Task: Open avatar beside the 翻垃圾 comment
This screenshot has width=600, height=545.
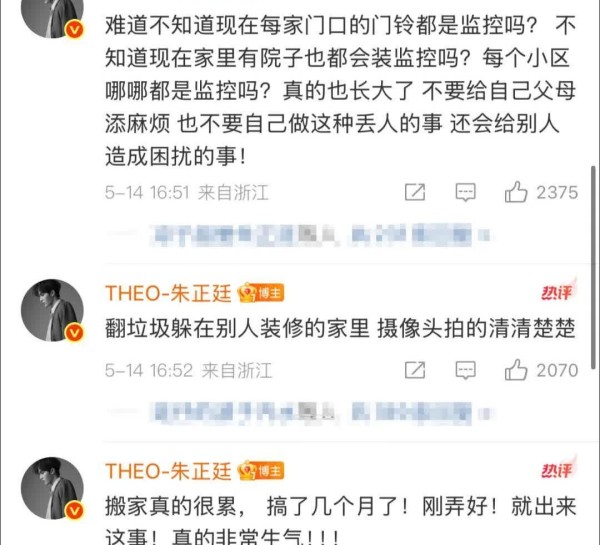Action: coord(52,310)
